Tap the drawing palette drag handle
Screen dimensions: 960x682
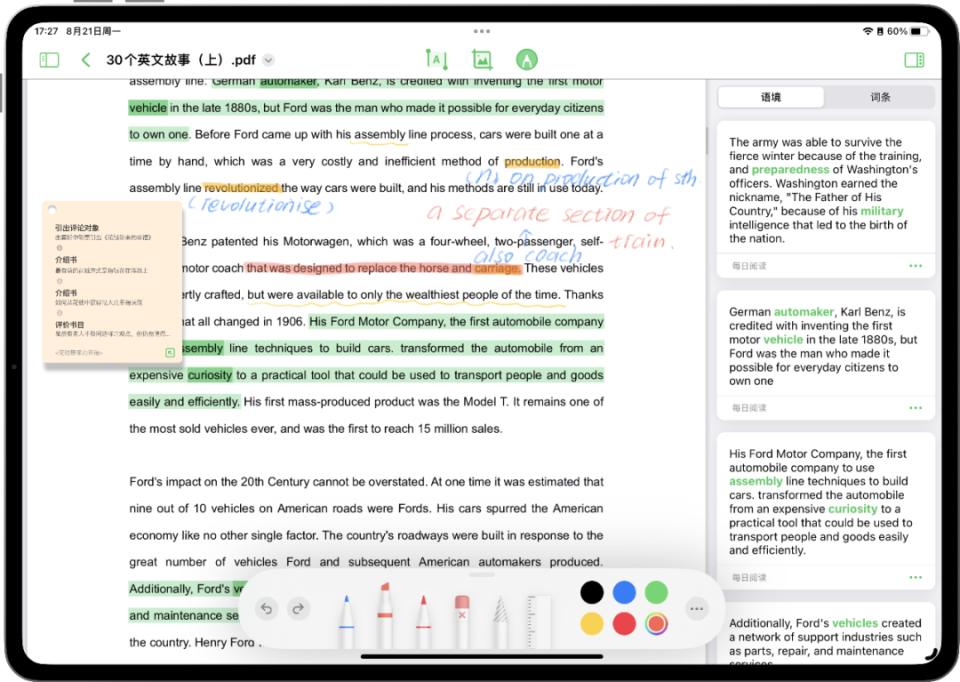click(481, 575)
